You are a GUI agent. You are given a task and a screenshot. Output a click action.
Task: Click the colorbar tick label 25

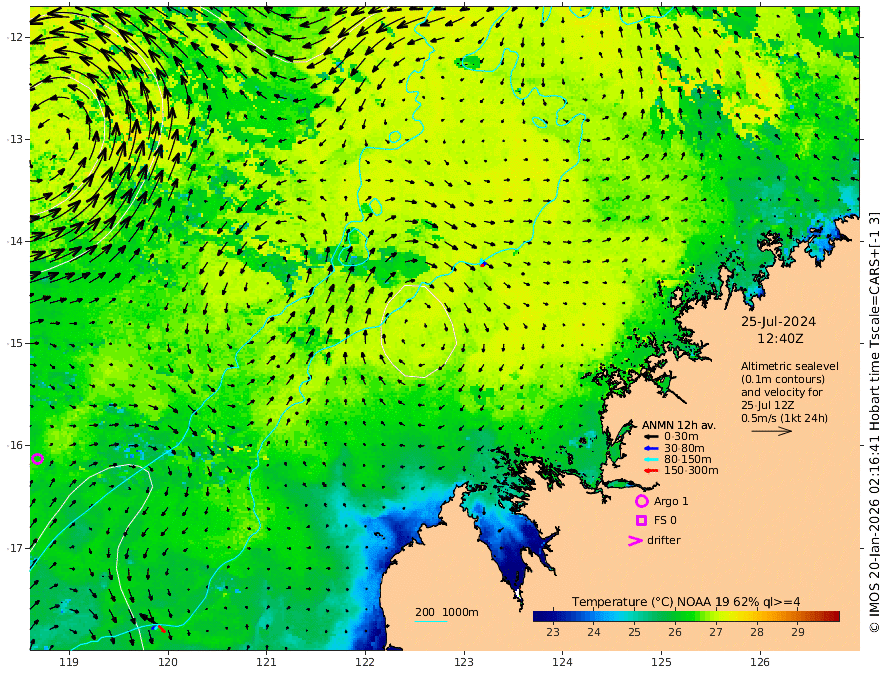point(634,632)
